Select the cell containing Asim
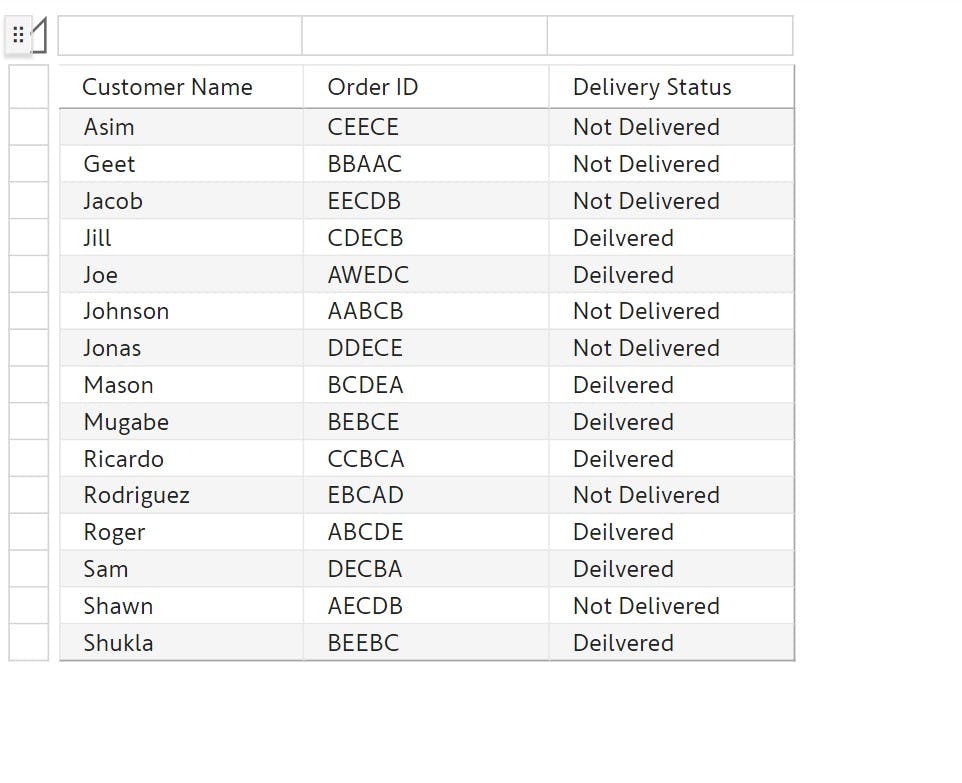This screenshot has height=783, width=962. [181, 127]
